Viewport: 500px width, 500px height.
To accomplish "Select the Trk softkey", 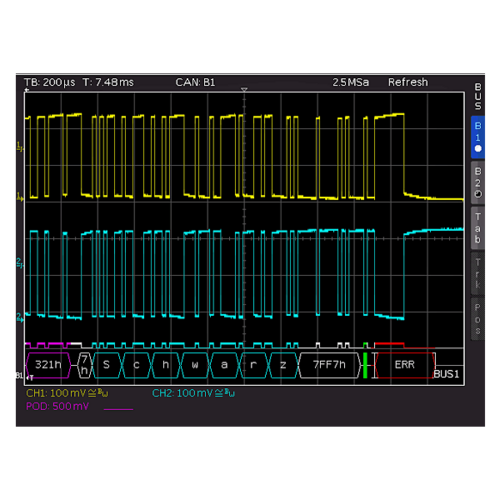I will (478, 273).
